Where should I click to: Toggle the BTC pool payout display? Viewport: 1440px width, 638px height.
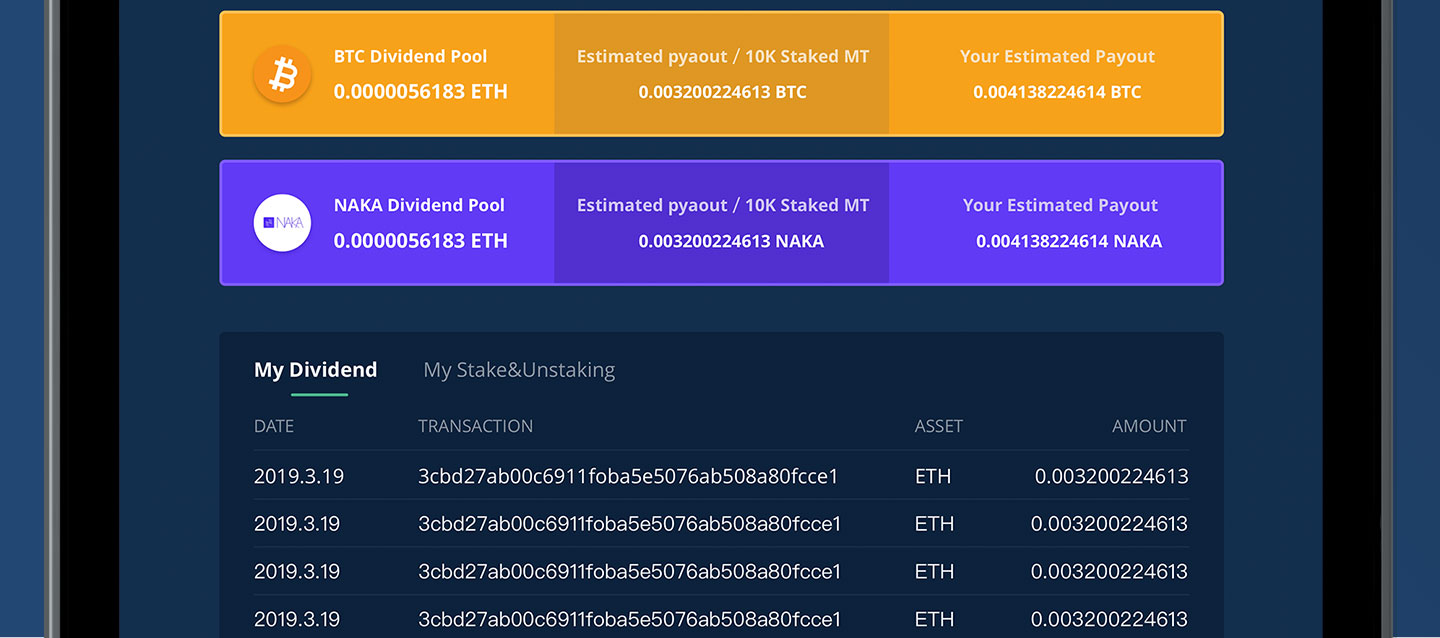click(x=420, y=91)
